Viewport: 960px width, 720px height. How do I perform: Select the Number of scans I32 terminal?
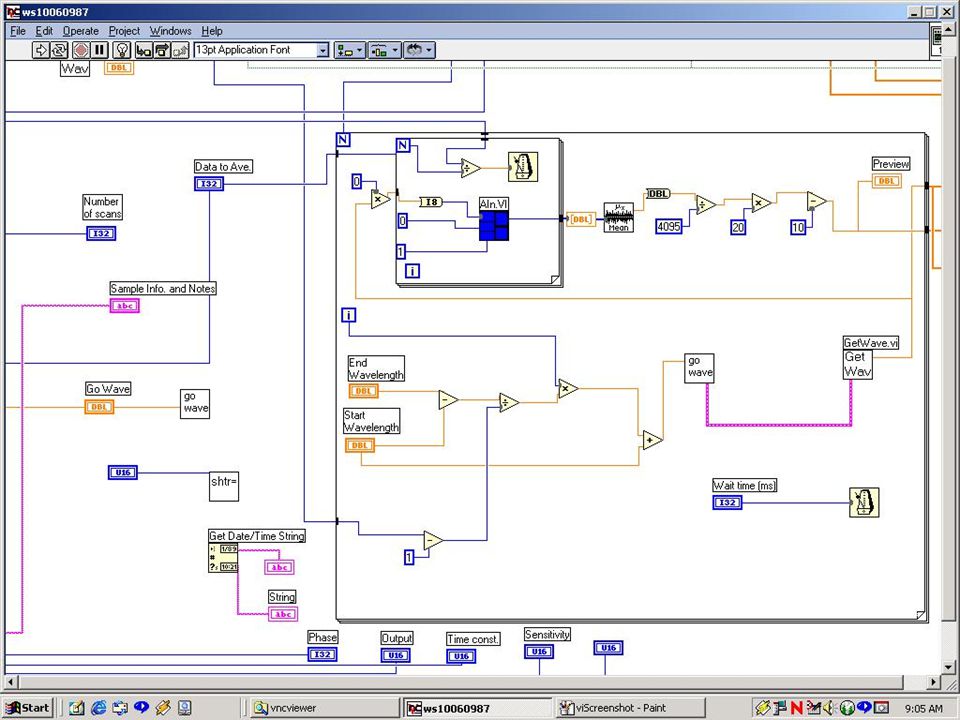[x=101, y=233]
